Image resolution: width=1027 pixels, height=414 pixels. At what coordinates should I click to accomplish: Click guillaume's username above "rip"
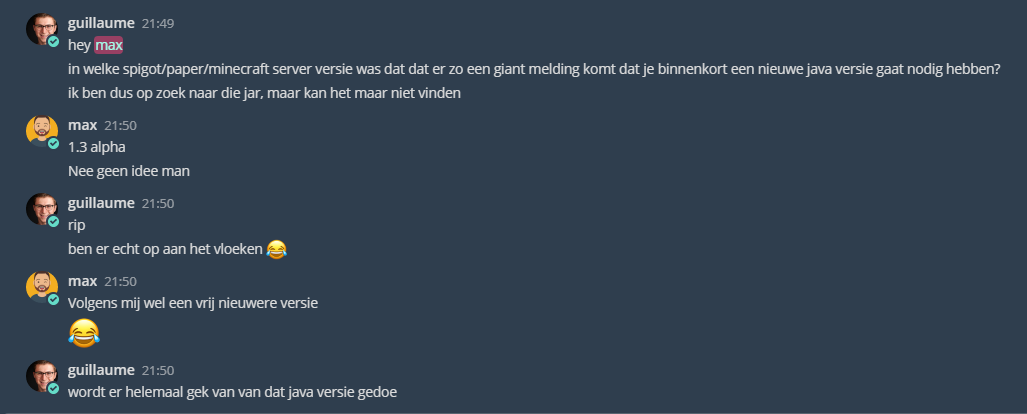100,203
